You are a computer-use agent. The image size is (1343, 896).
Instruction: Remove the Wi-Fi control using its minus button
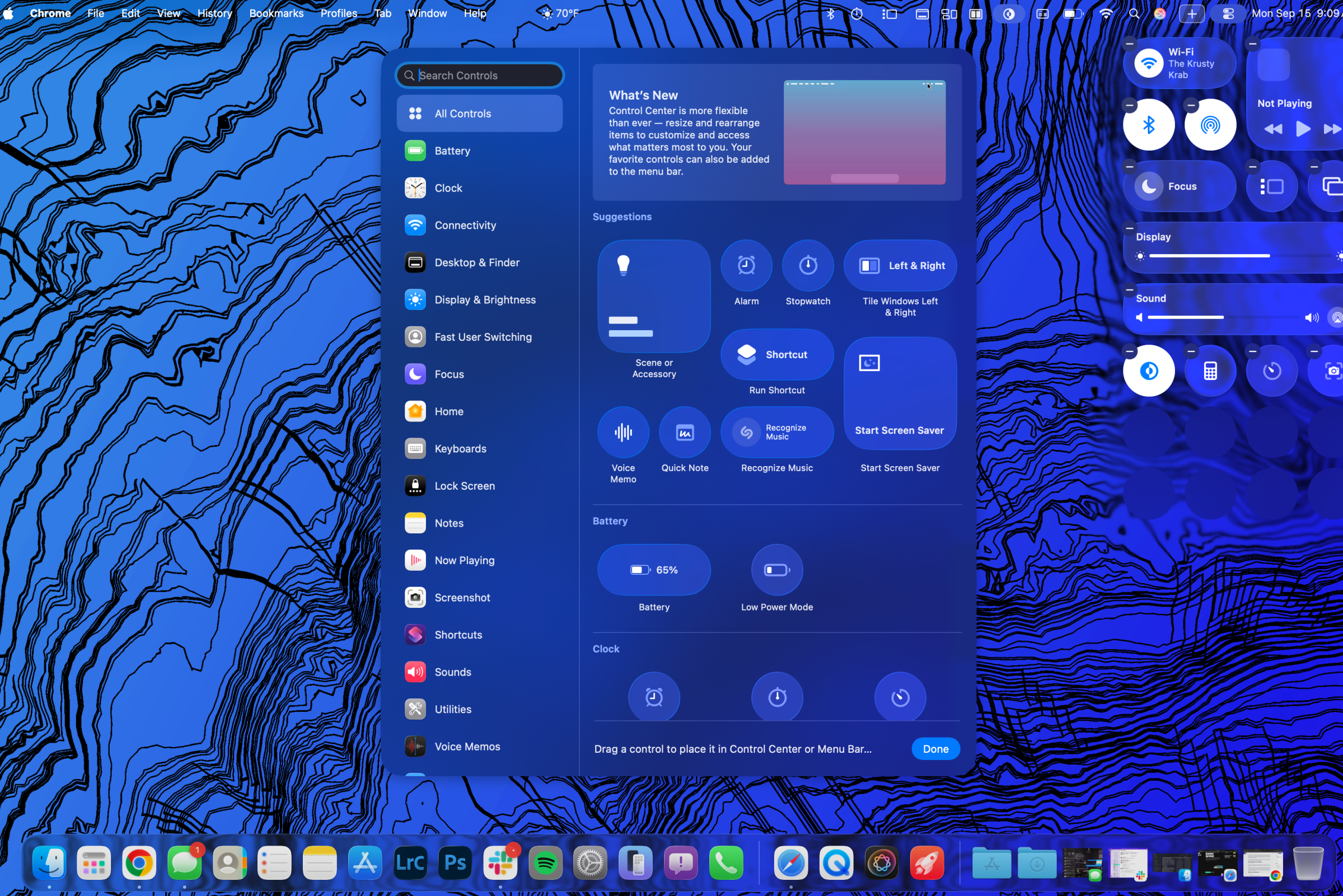(1129, 44)
